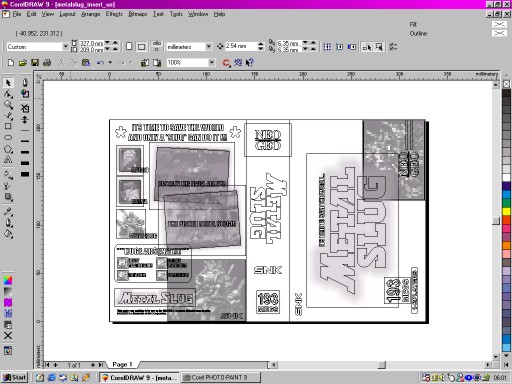Select the Zoom magnifier tool
This screenshot has height=384, width=512.
8,105
